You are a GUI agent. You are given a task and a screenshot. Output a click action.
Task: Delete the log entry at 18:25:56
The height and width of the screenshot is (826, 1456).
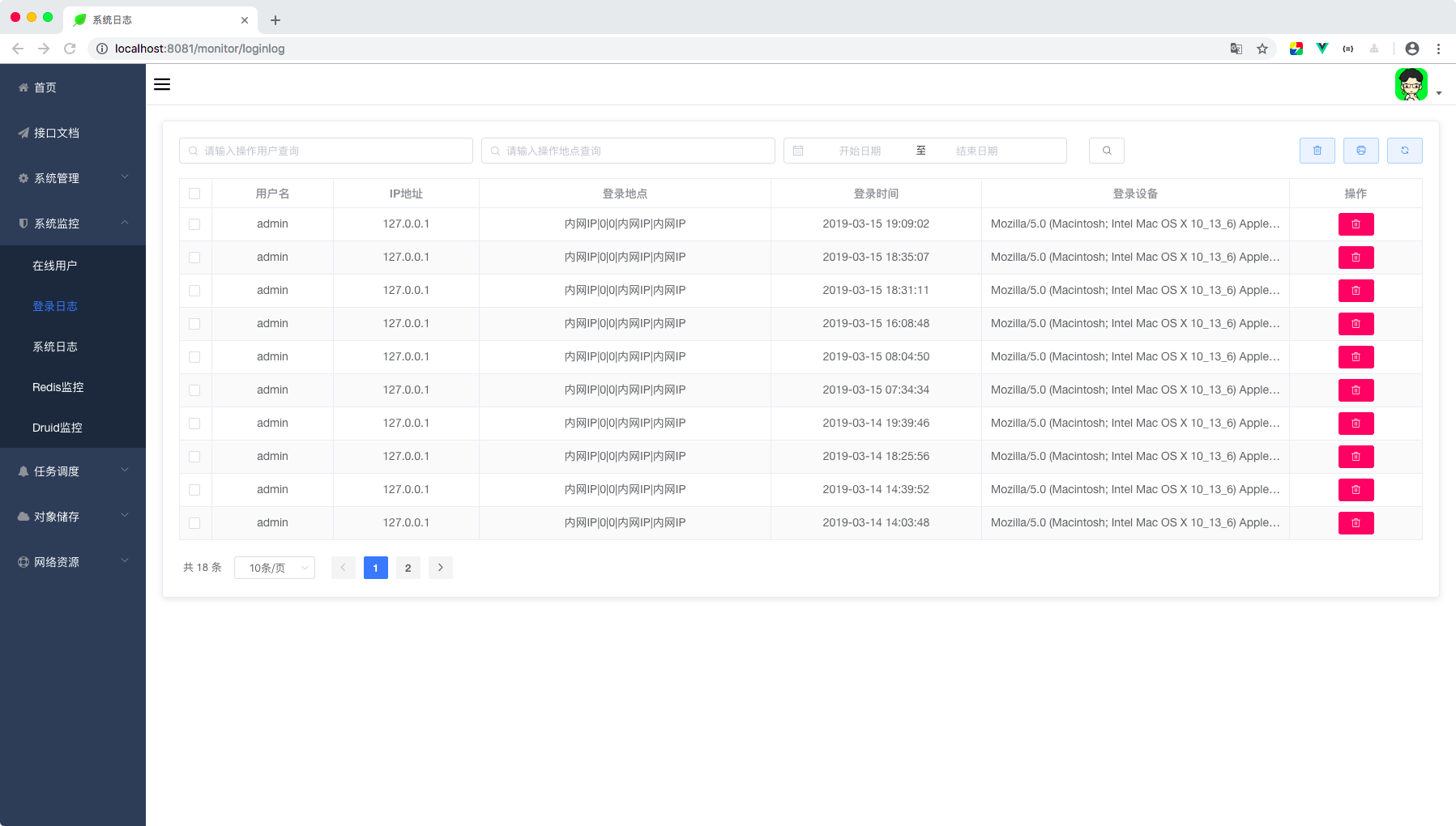point(1356,457)
